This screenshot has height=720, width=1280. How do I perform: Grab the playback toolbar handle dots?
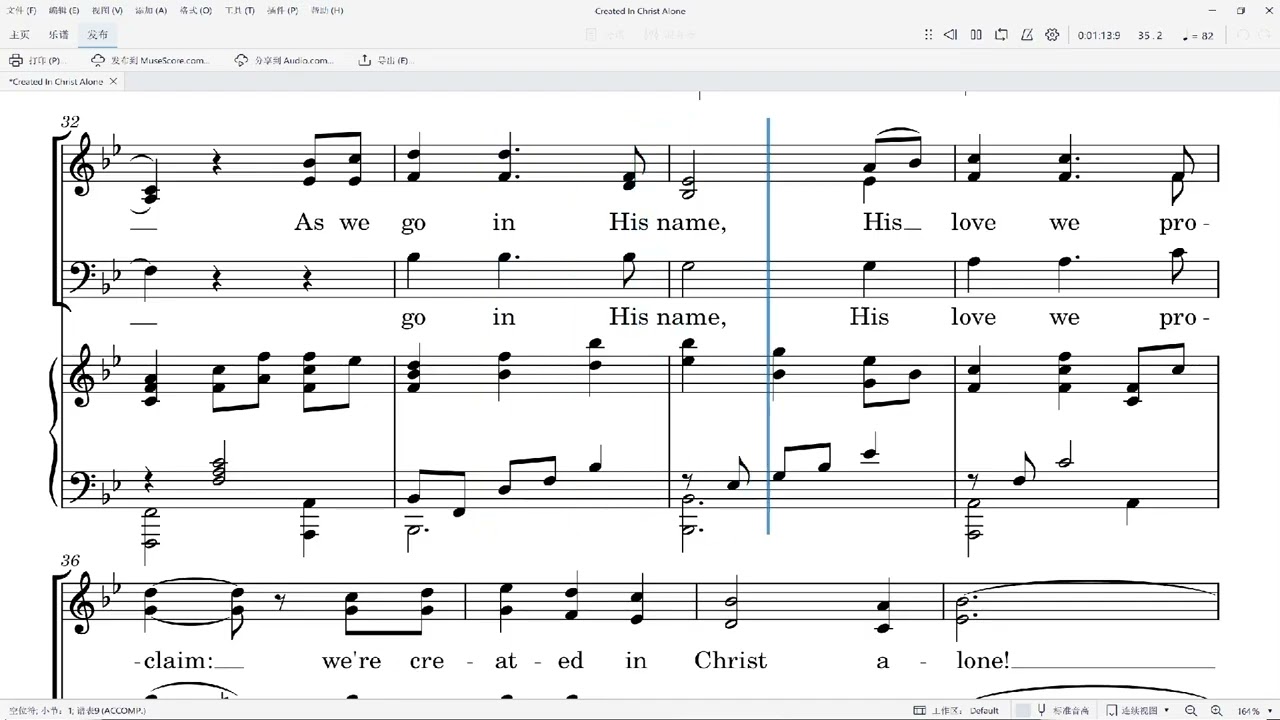click(930, 35)
